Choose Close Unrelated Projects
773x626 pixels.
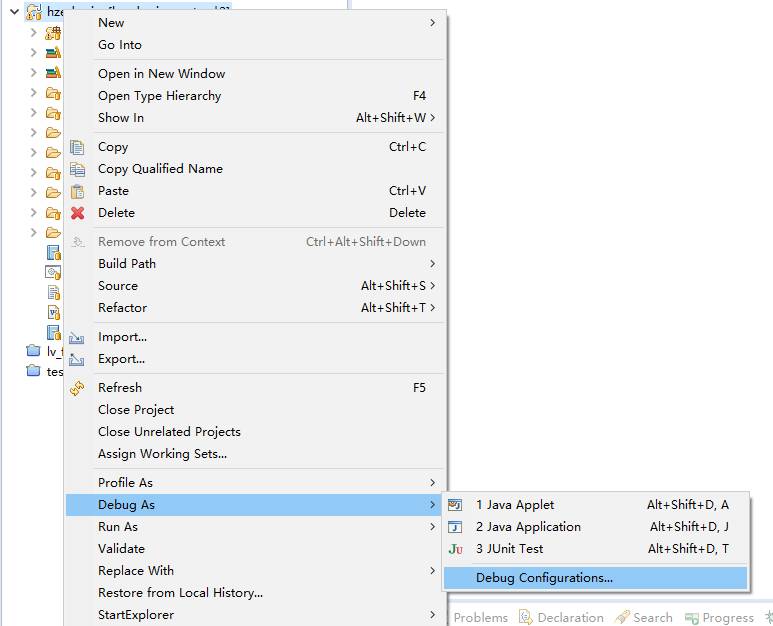point(255,432)
